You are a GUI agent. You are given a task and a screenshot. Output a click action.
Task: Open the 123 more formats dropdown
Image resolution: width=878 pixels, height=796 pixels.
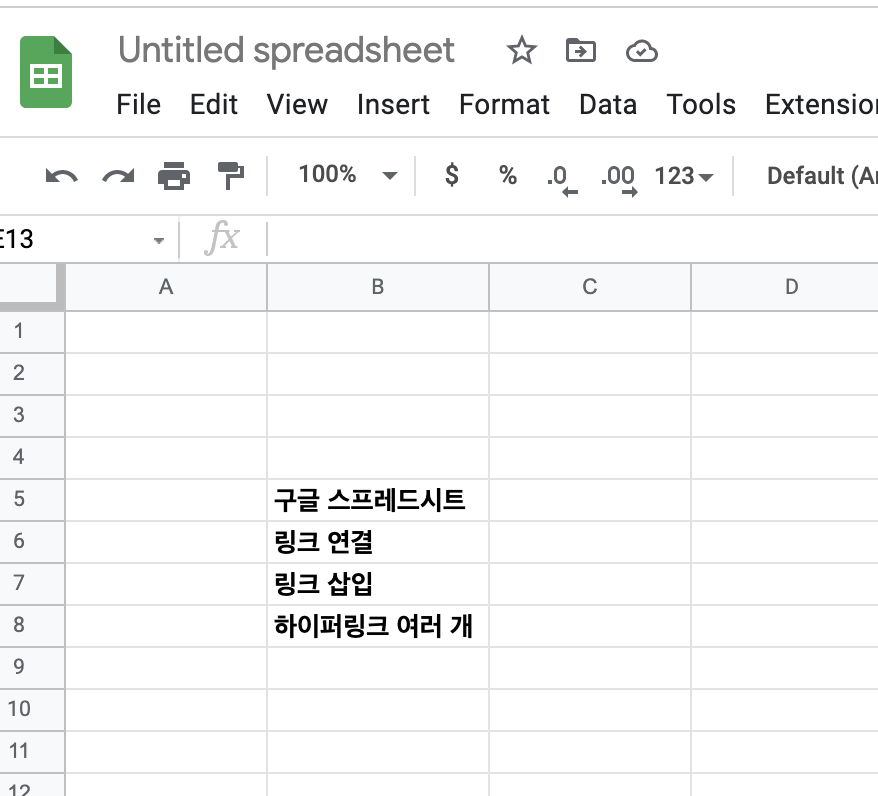coord(684,176)
